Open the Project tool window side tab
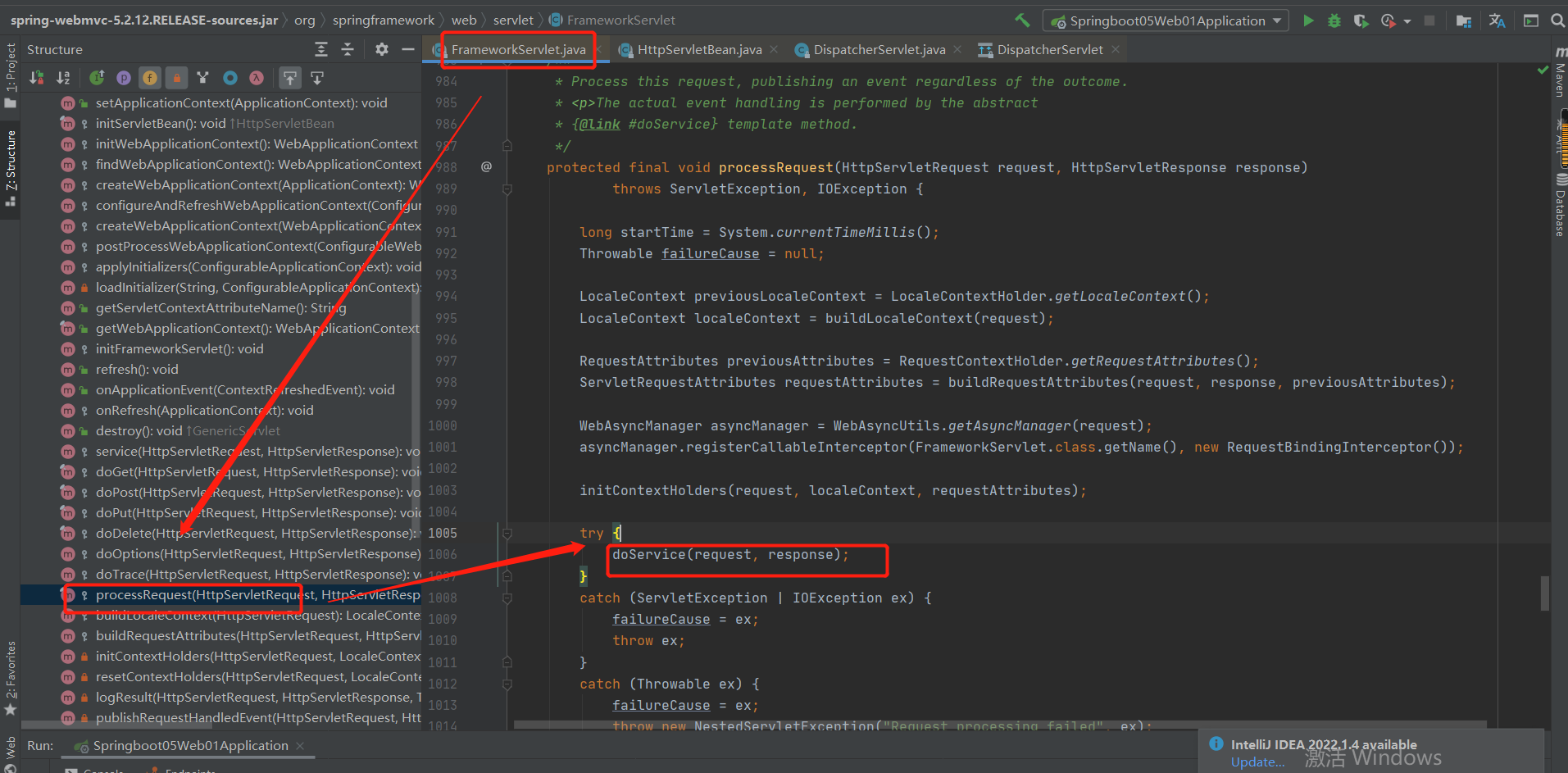Image resolution: width=1568 pixels, height=773 pixels. pyautogui.click(x=10, y=75)
